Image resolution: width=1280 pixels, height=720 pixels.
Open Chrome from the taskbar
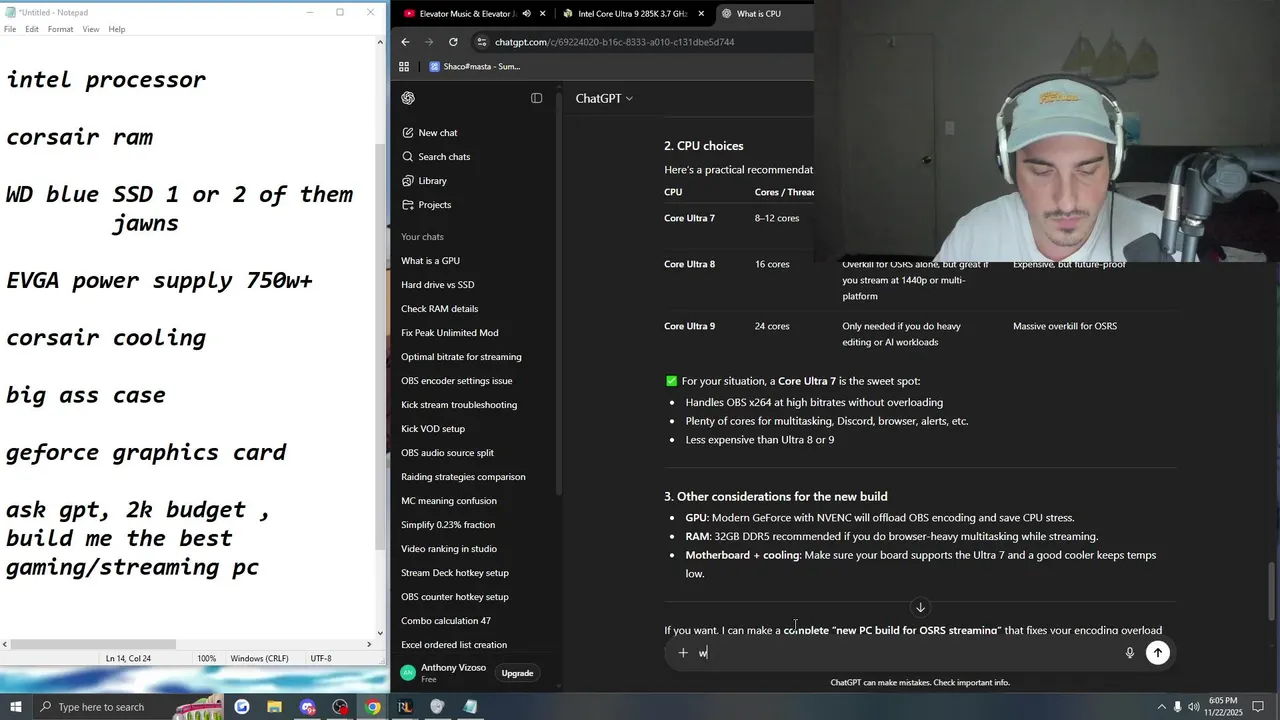[x=373, y=707]
